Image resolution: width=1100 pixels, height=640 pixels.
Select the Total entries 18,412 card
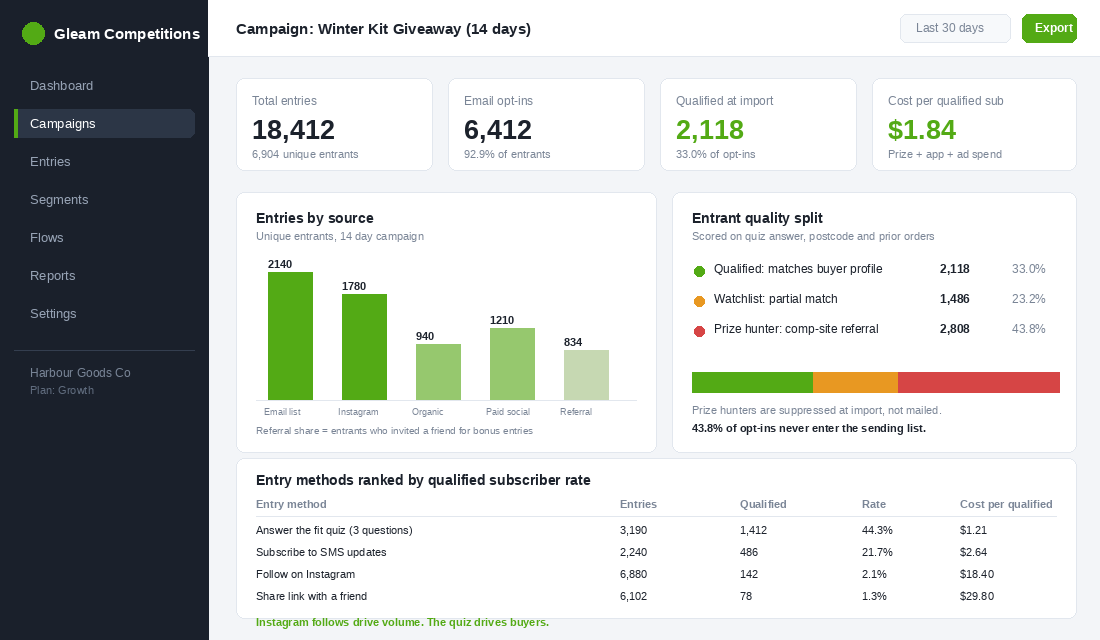pos(334,124)
